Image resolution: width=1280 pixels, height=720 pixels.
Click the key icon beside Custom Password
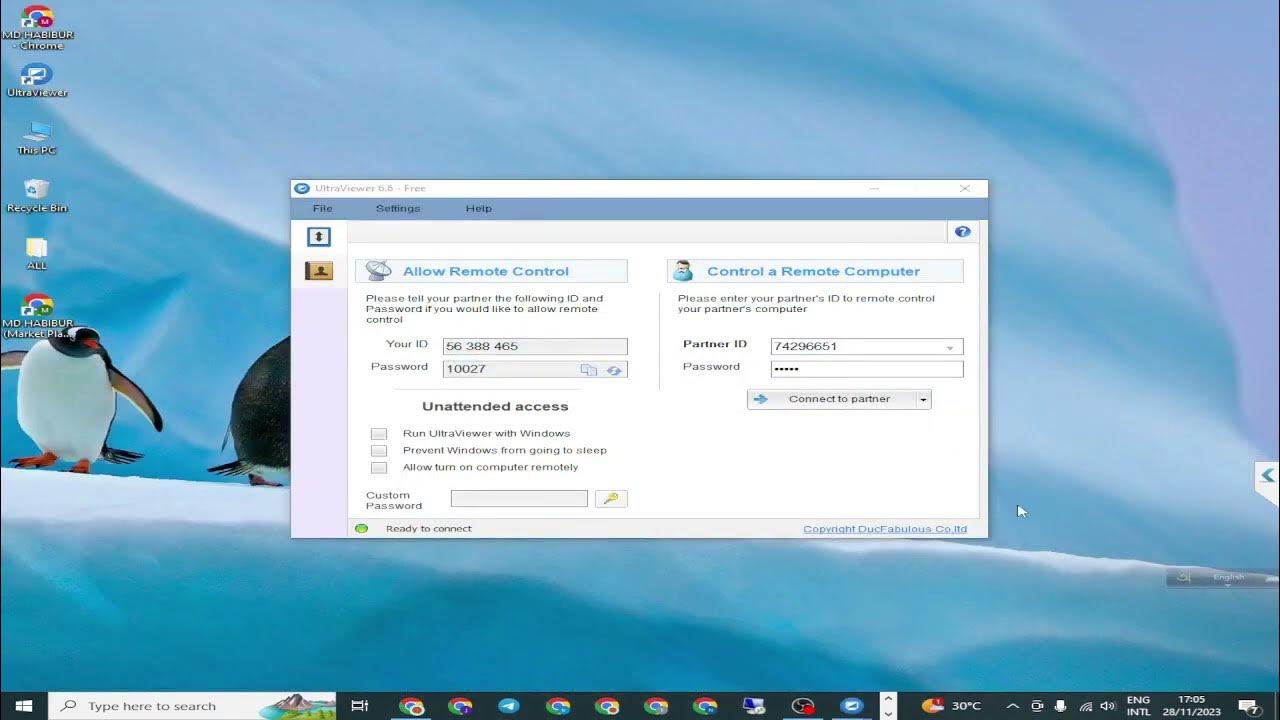[x=611, y=498]
